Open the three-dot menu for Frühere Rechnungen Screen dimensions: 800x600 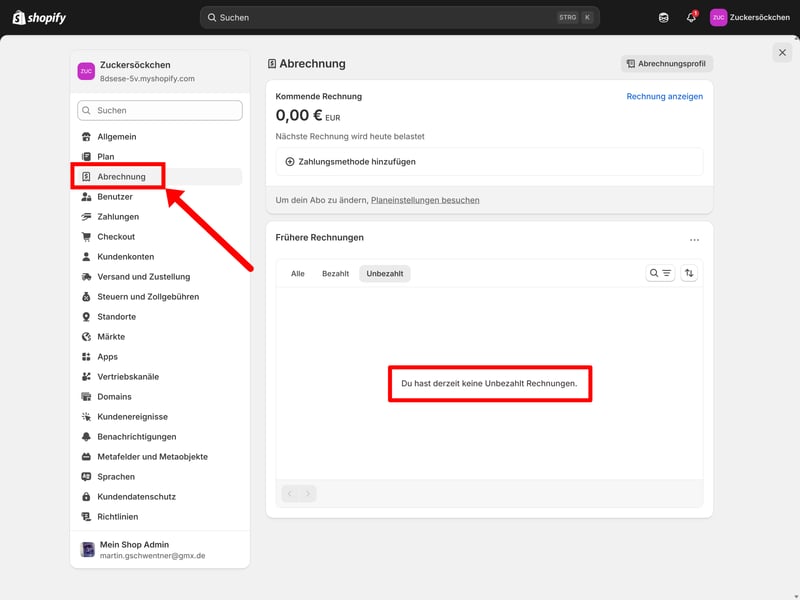pos(694,240)
